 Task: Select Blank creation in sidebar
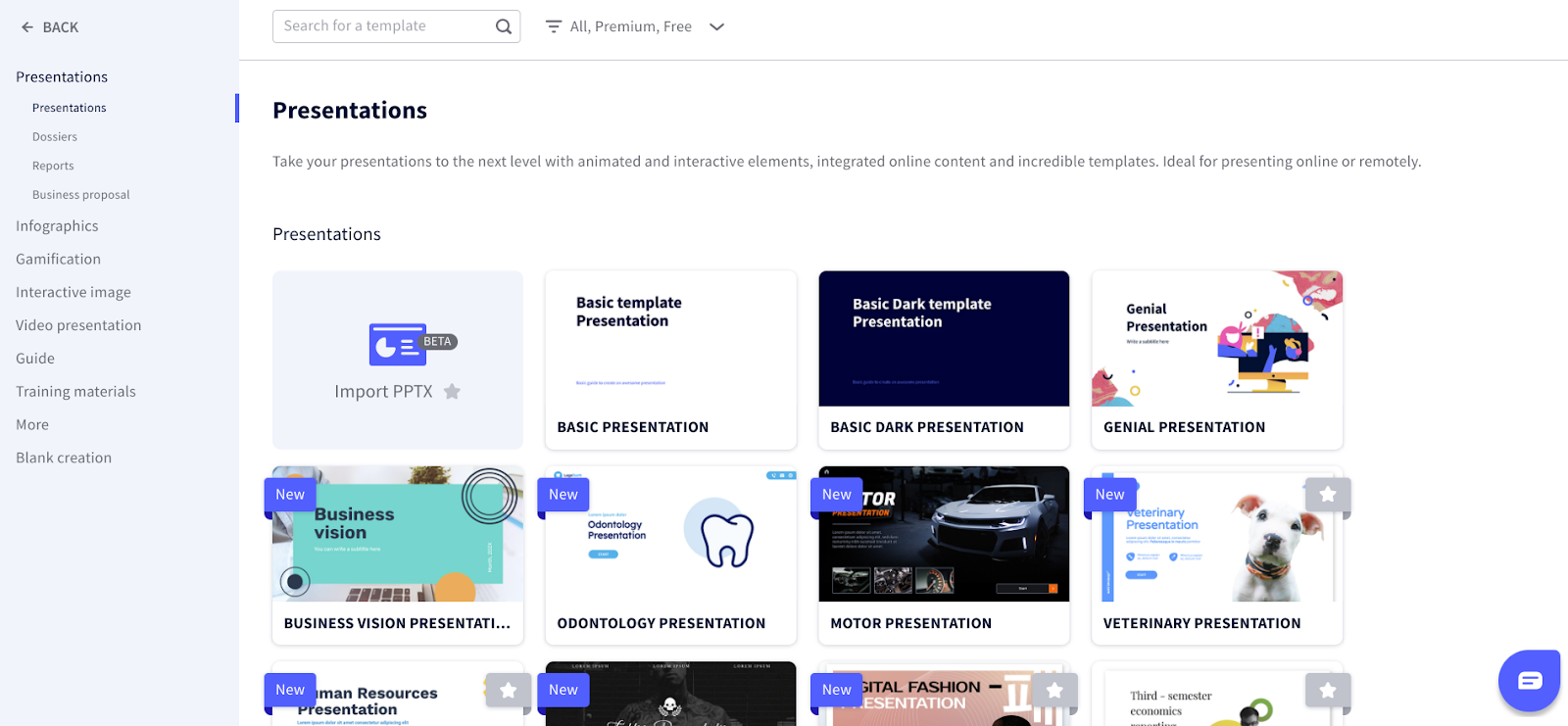(64, 458)
